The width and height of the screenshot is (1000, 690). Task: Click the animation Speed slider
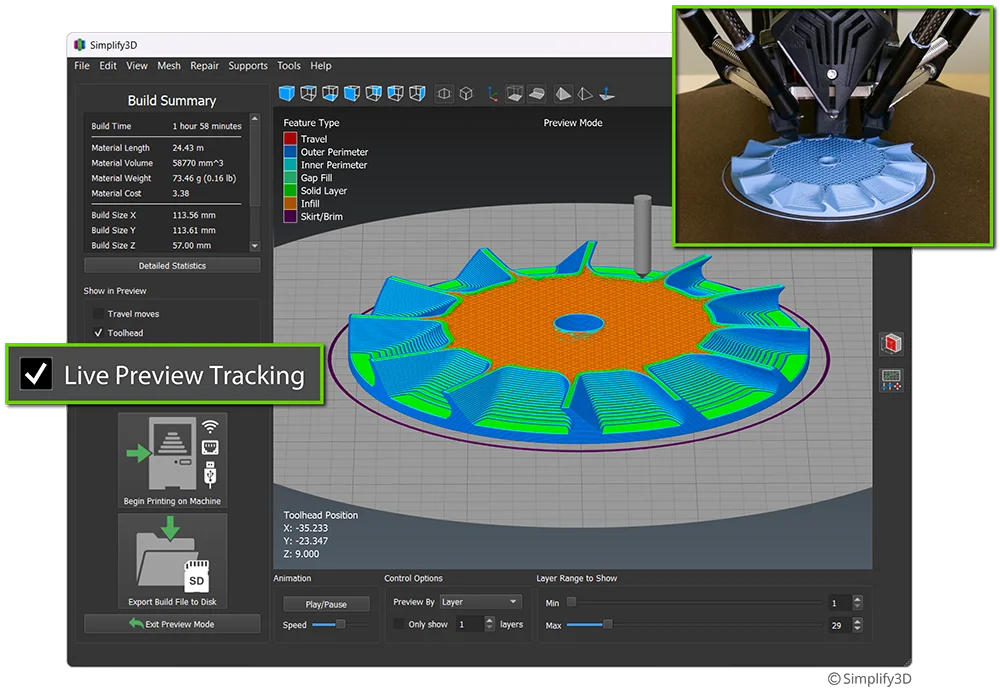[329, 624]
